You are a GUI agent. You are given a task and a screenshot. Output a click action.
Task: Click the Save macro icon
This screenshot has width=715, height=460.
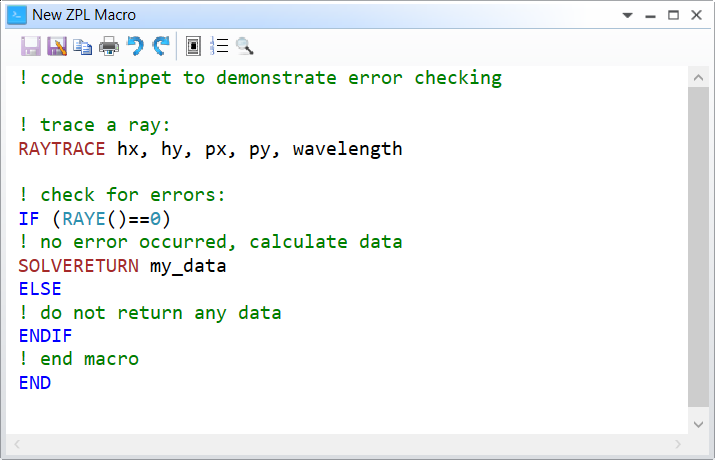(x=31, y=47)
